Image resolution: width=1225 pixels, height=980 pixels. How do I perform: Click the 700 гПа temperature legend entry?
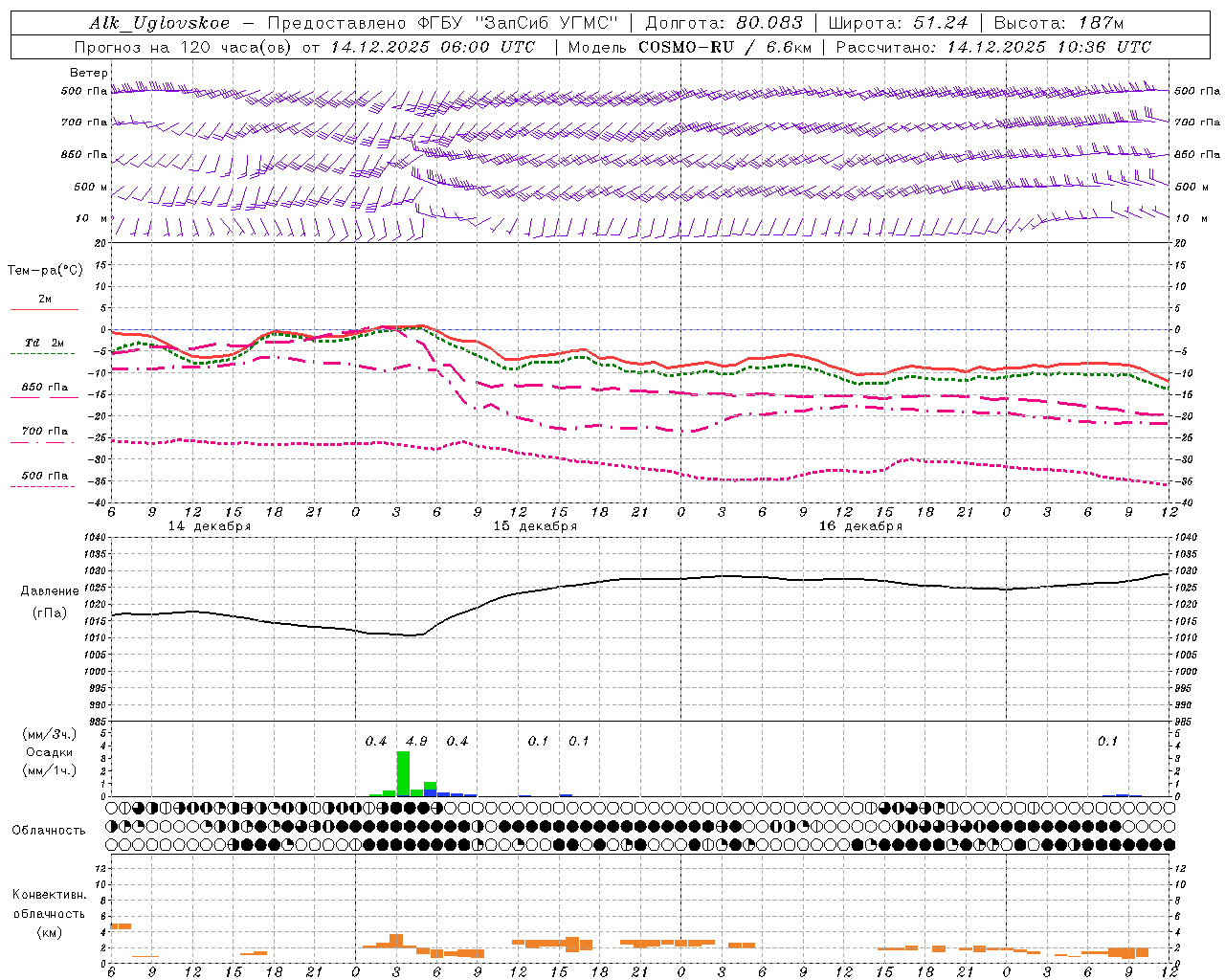[x=45, y=432]
